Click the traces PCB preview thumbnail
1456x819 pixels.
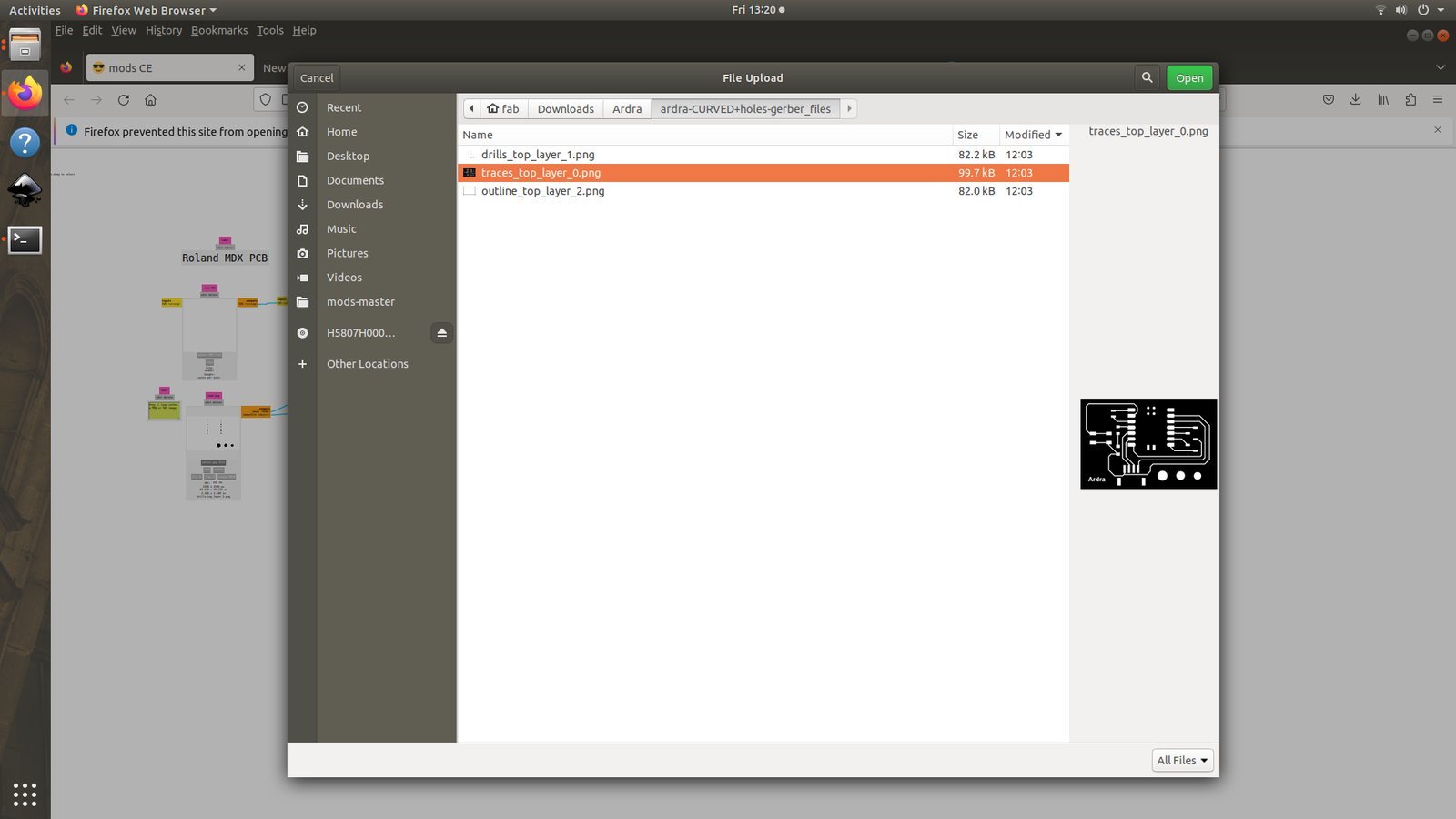coord(1148,444)
